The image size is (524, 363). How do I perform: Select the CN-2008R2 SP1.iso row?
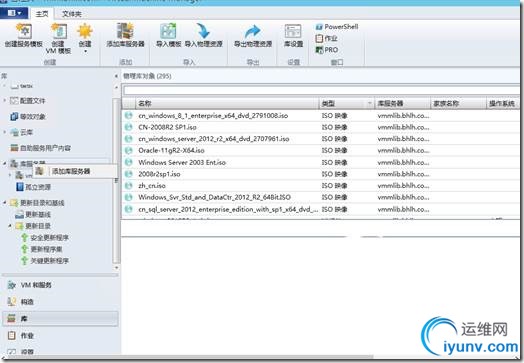320,127
